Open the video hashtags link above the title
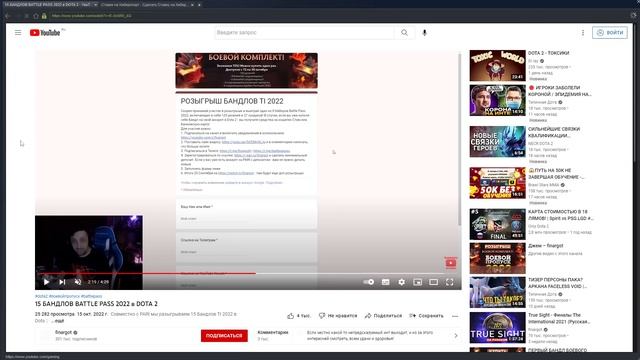This screenshot has height=360, width=640. click(68, 296)
